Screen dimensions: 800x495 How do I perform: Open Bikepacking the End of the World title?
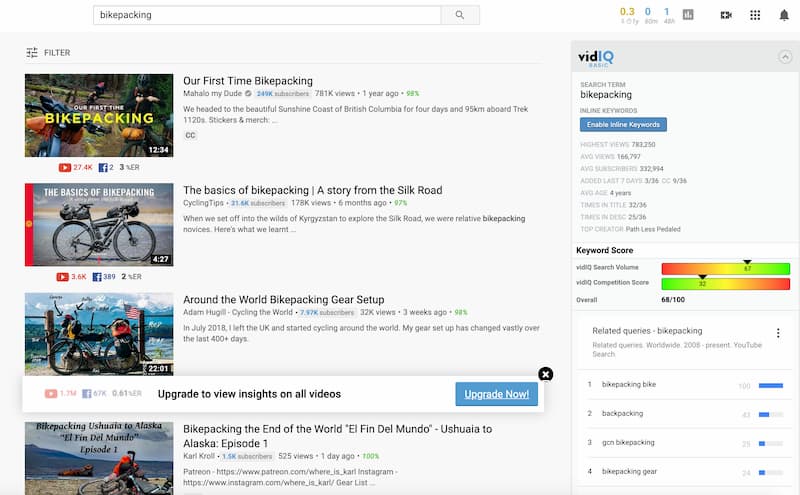pyautogui.click(x=337, y=436)
